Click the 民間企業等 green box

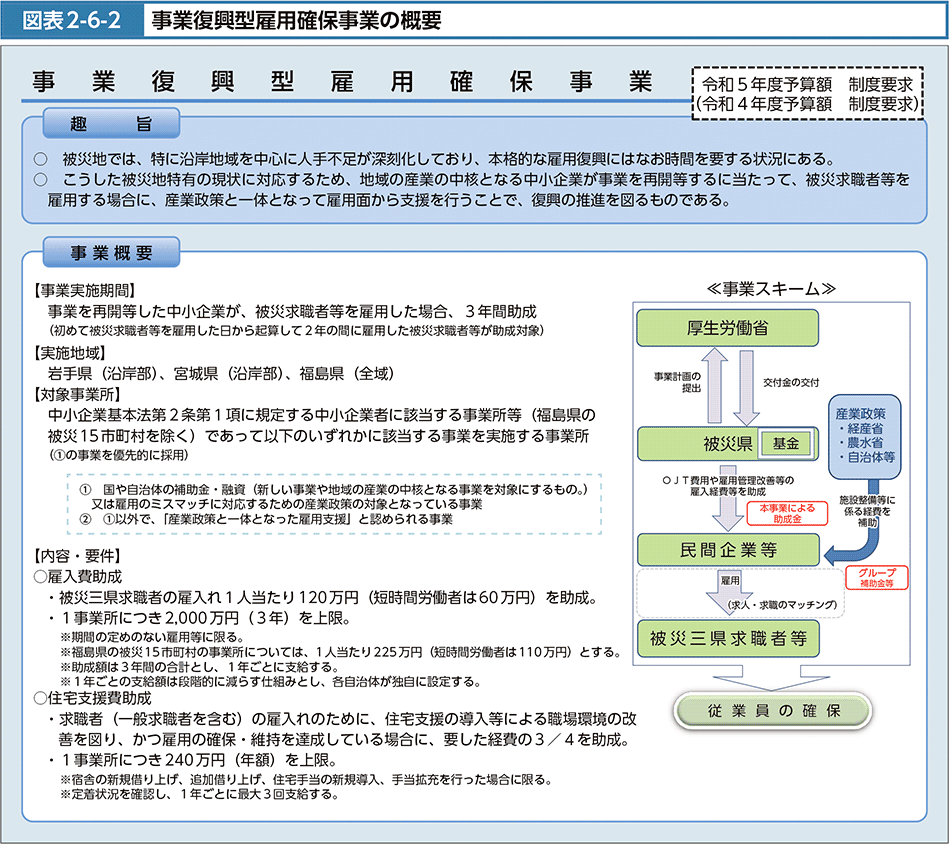tap(728, 549)
